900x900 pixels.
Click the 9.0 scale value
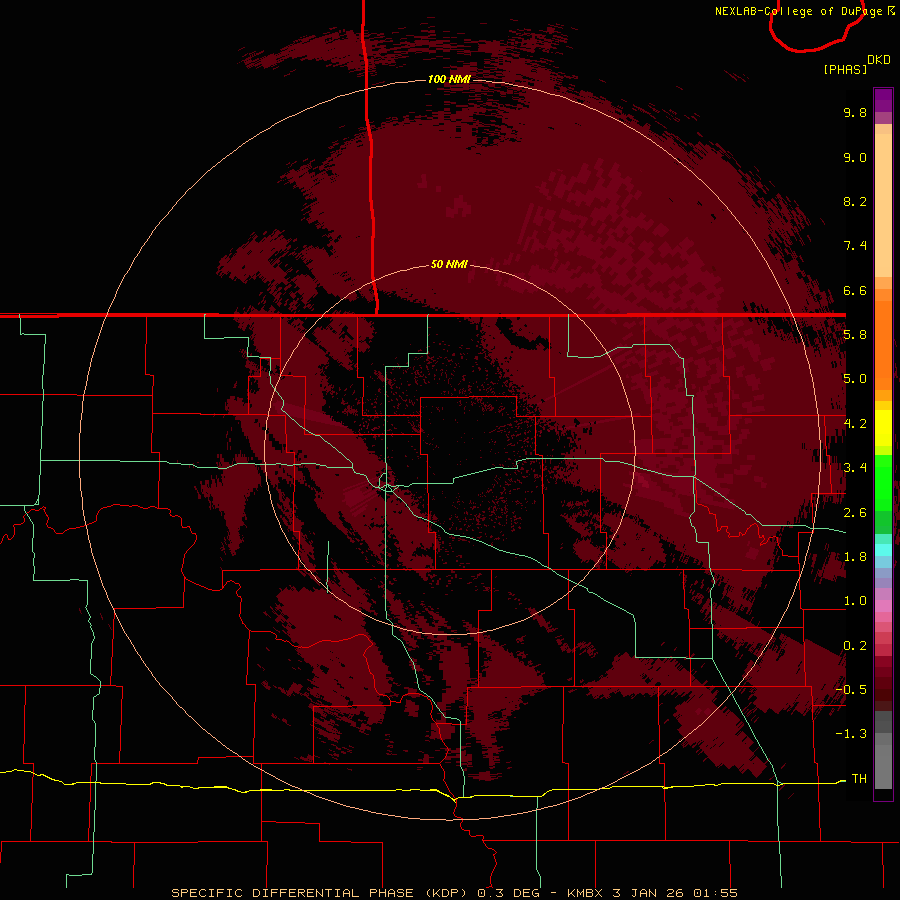coord(855,157)
